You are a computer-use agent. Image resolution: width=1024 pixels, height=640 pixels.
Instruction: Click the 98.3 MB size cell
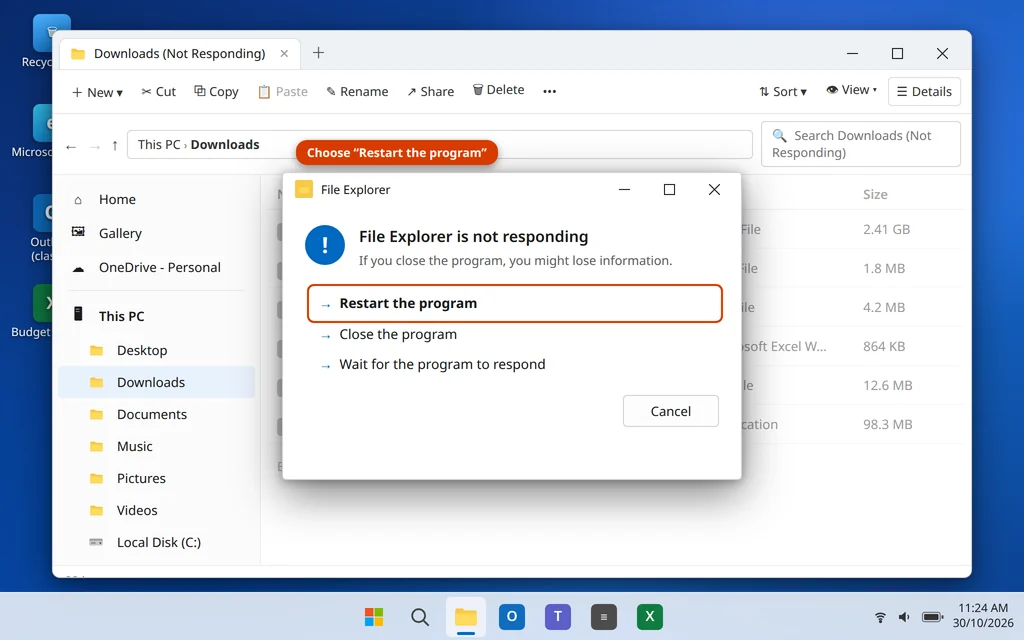point(888,424)
